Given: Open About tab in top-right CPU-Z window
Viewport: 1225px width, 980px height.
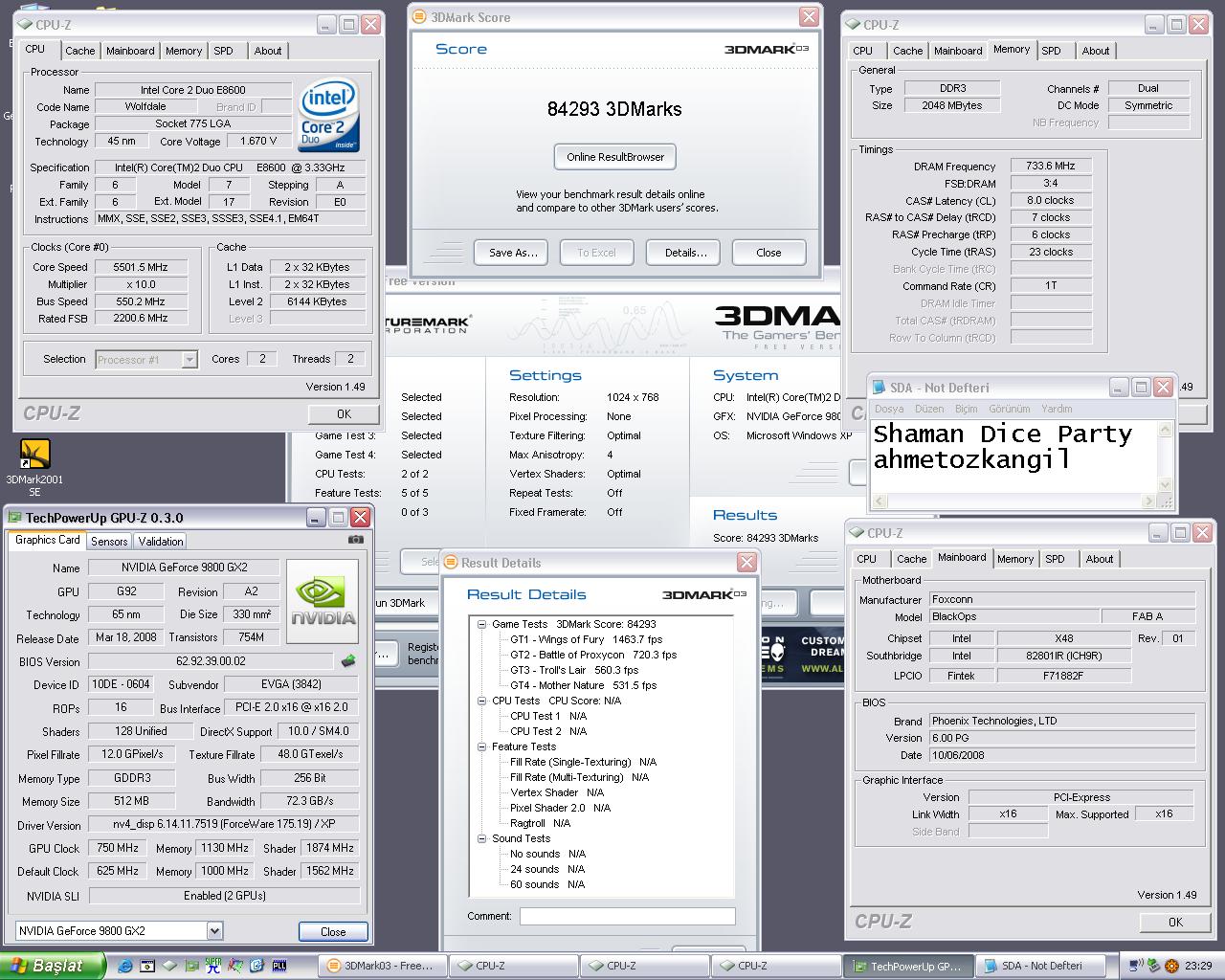Looking at the screenshot, I should [x=1096, y=51].
